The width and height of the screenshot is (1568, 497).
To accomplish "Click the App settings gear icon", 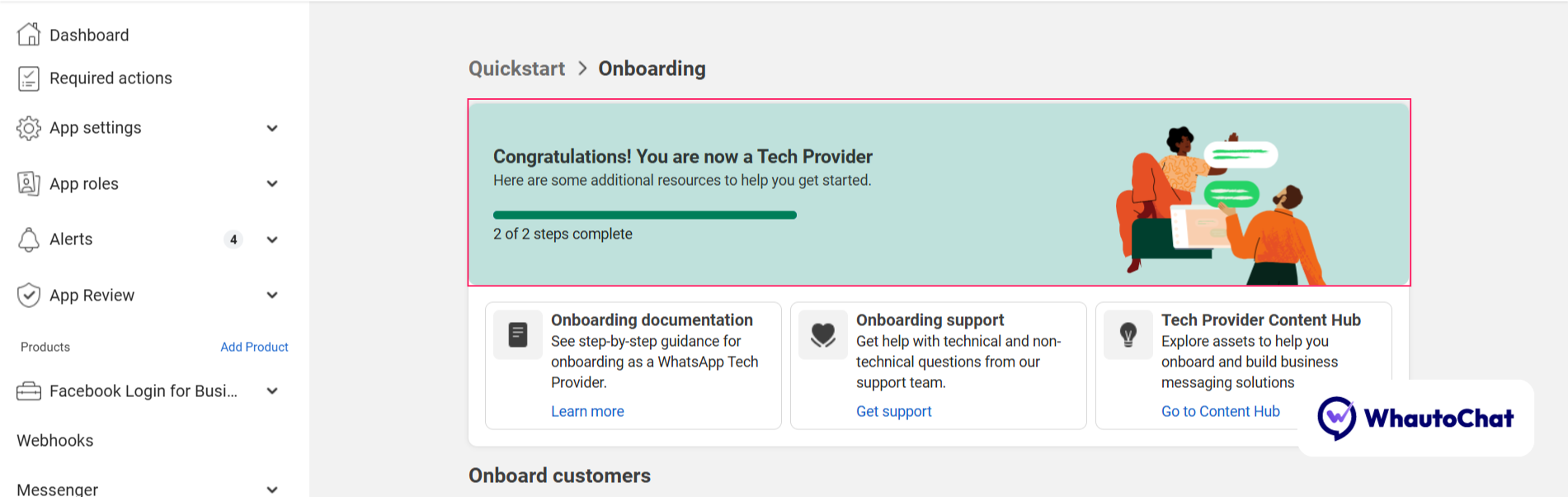I will 29,128.
